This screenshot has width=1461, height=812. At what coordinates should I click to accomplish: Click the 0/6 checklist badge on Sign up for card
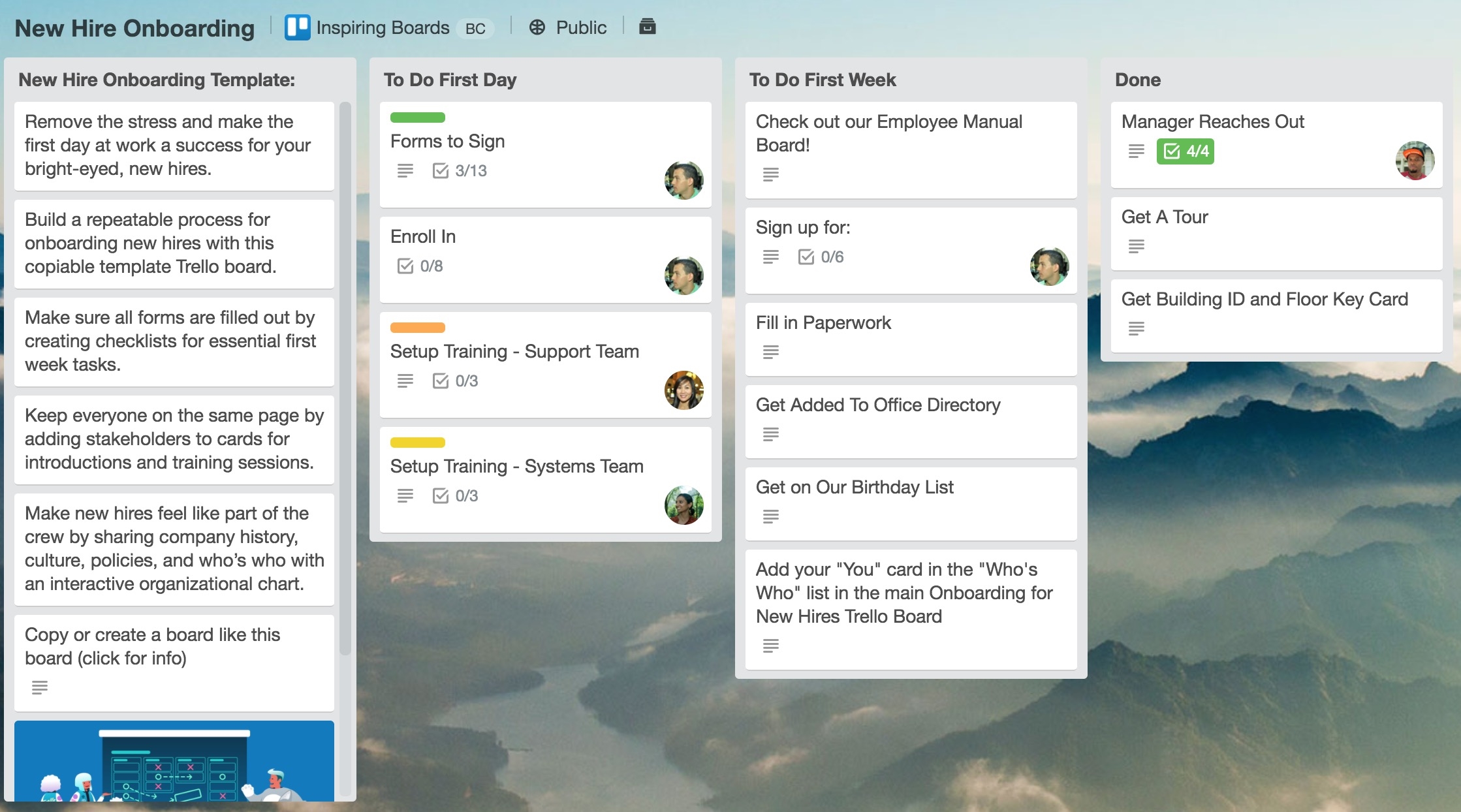pyautogui.click(x=823, y=257)
